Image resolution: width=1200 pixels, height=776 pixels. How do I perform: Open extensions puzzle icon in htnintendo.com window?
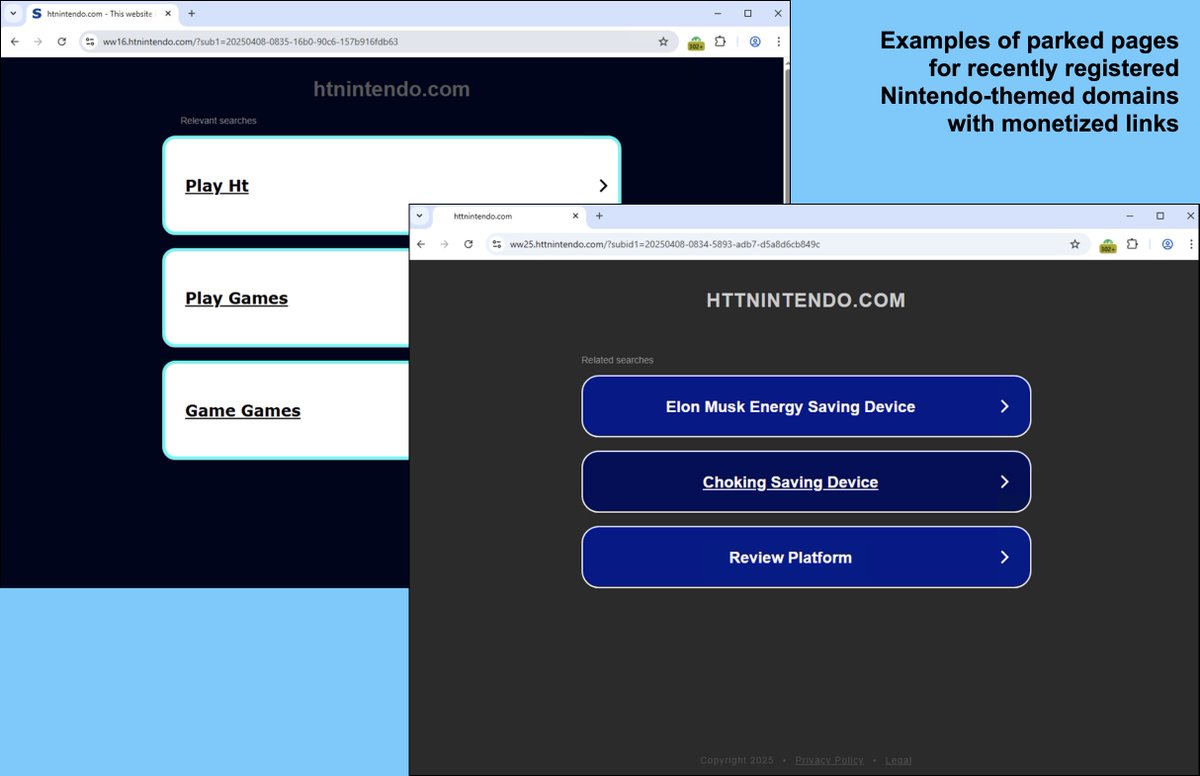(720, 42)
